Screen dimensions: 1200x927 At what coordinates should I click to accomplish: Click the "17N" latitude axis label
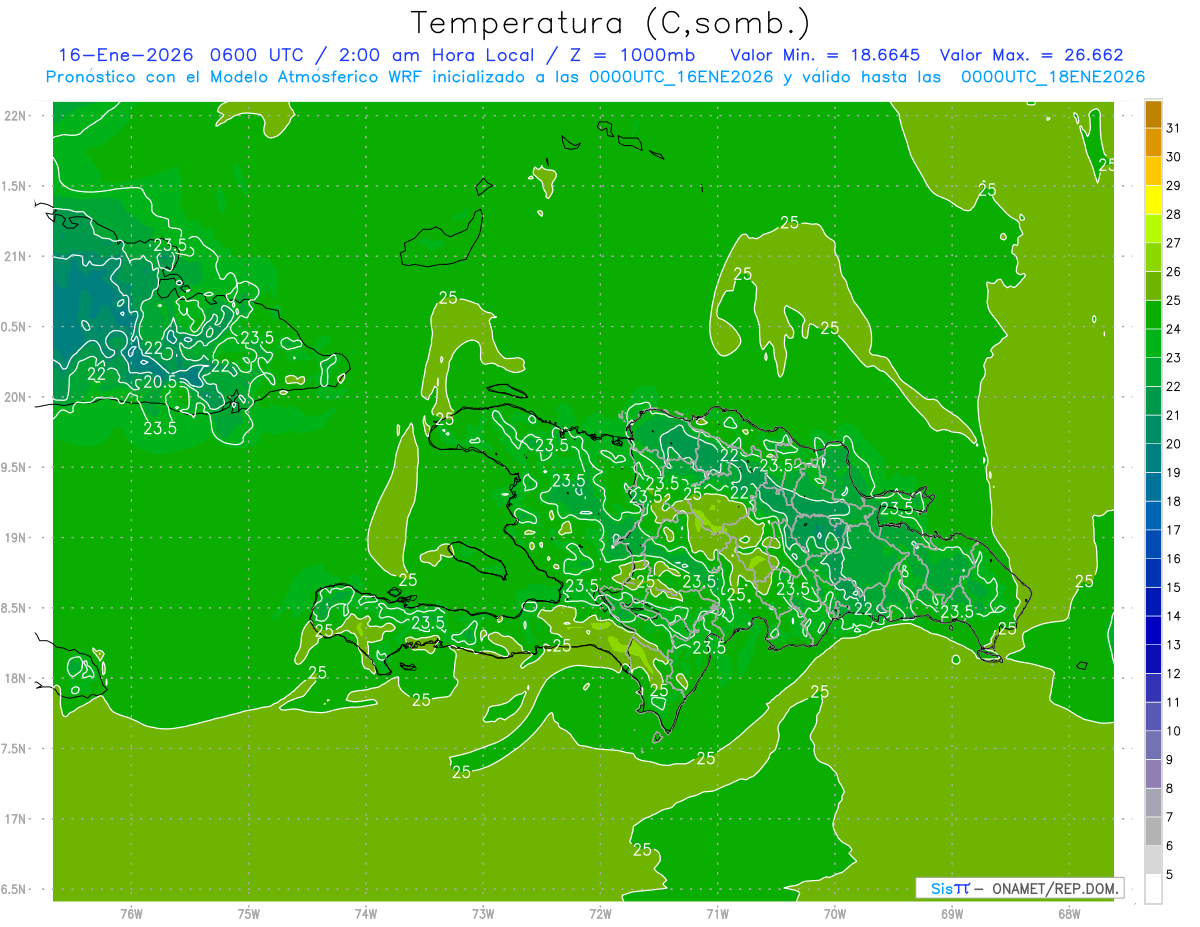click(x=16, y=820)
